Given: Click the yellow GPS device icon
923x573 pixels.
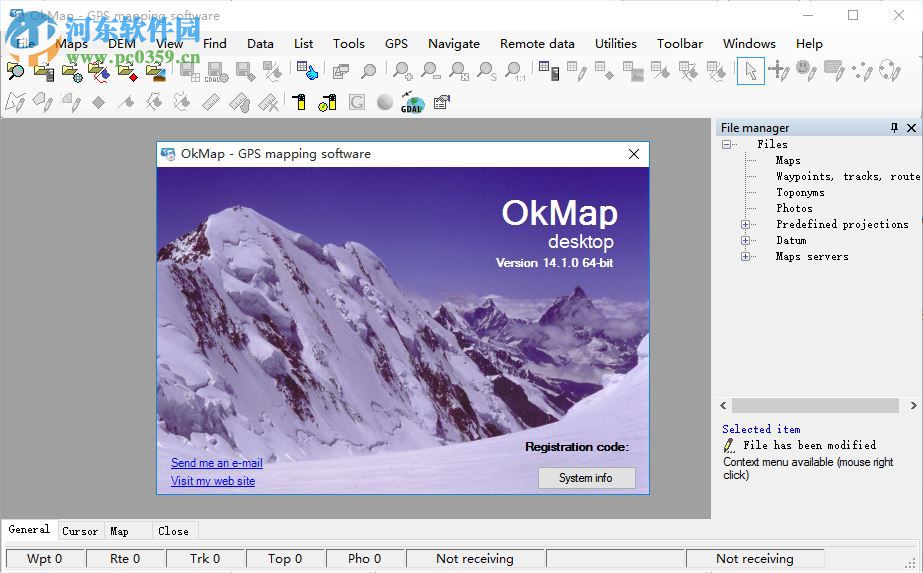Looking at the screenshot, I should pyautogui.click(x=300, y=102).
